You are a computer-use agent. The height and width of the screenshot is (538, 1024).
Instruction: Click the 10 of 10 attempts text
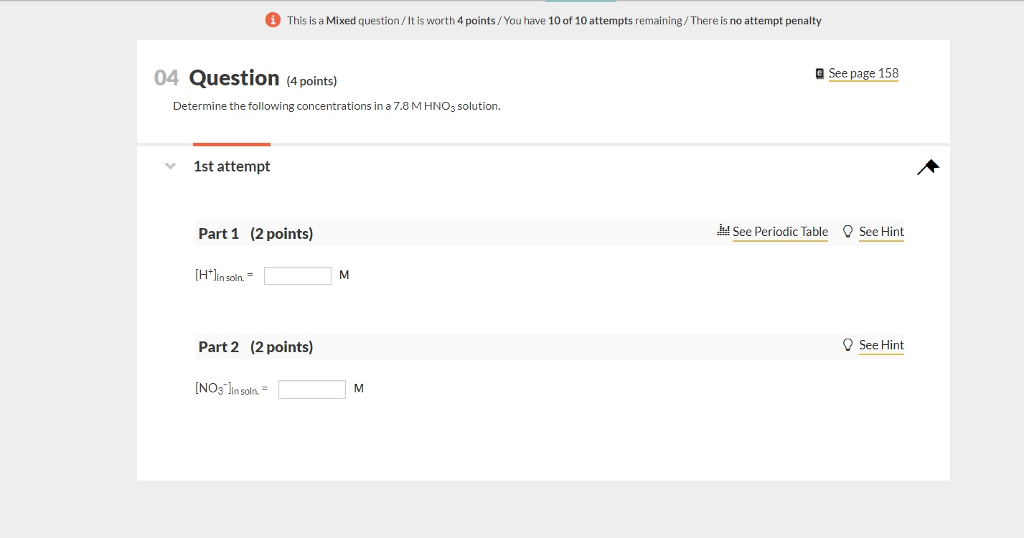pyautogui.click(x=590, y=21)
